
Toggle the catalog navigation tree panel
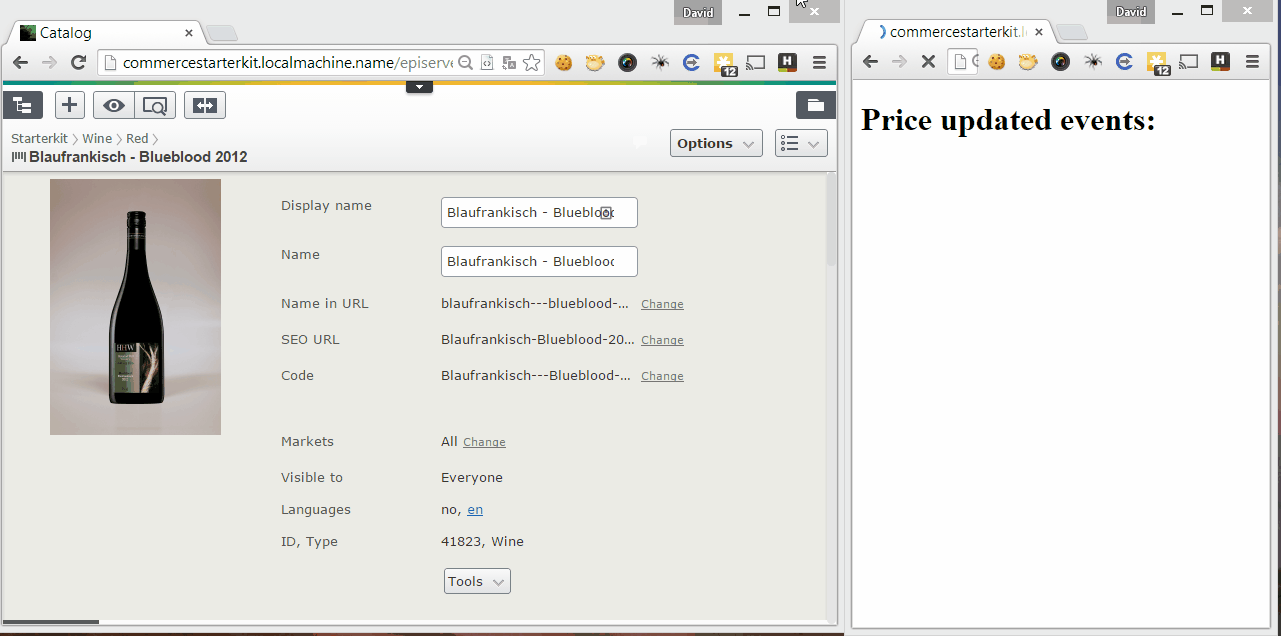click(x=22, y=104)
